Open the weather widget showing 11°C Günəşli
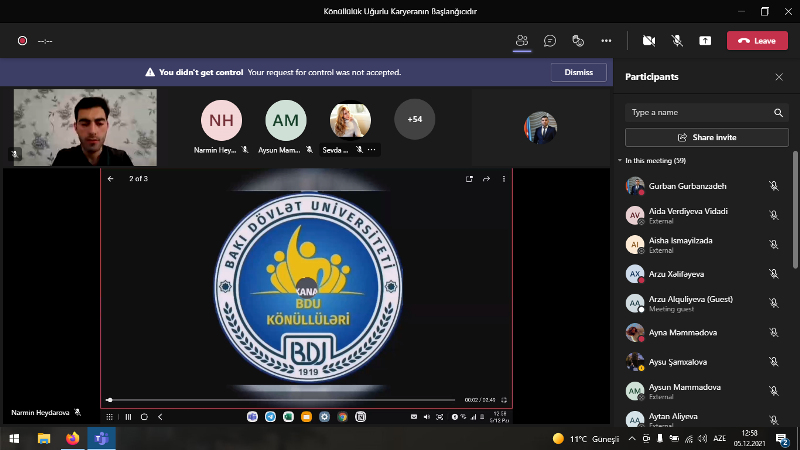Image resolution: width=800 pixels, height=450 pixels. click(586, 439)
